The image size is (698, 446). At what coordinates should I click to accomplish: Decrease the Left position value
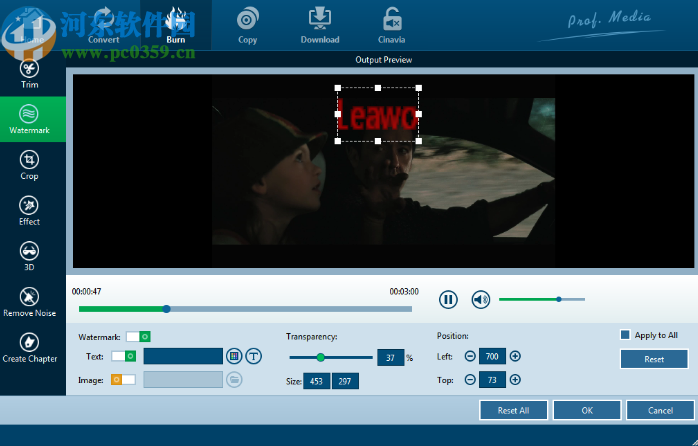click(470, 356)
